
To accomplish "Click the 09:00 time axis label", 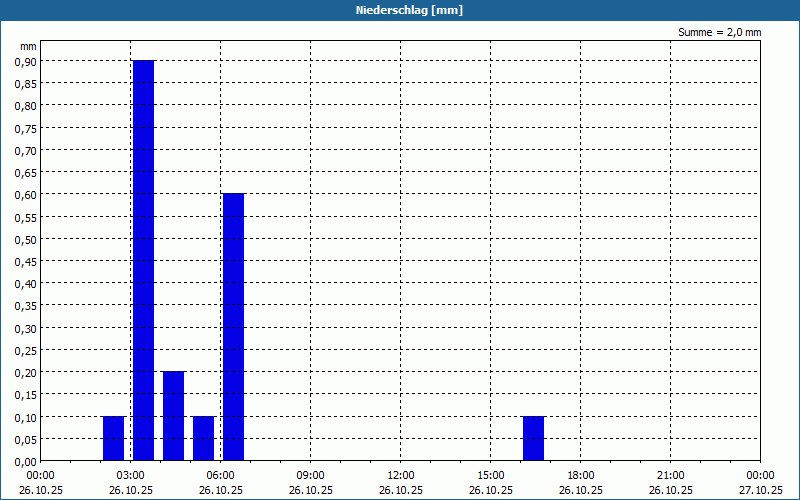I will [x=311, y=476].
